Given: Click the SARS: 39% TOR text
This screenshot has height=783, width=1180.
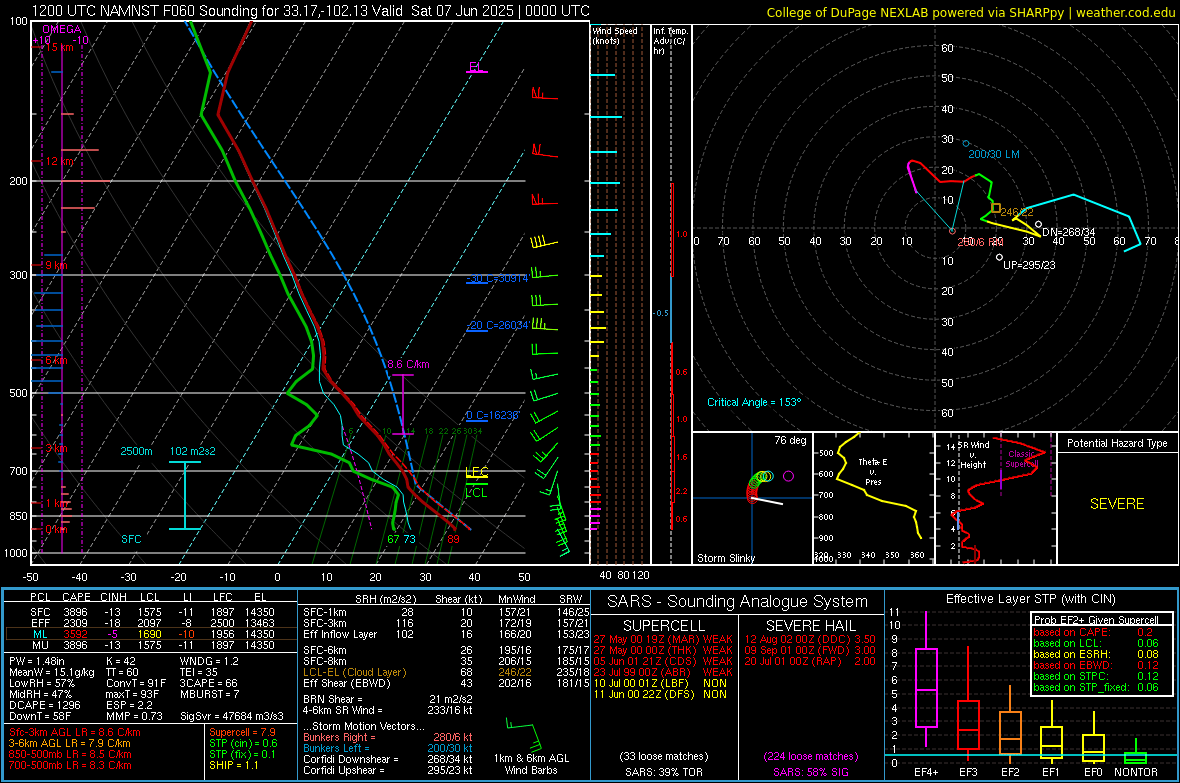Looking at the screenshot, I should 663,772.
